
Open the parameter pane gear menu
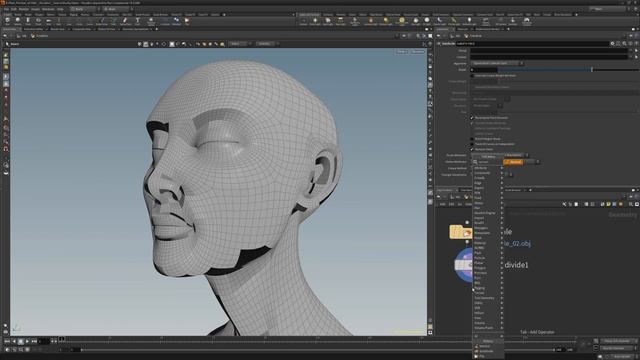612,43
